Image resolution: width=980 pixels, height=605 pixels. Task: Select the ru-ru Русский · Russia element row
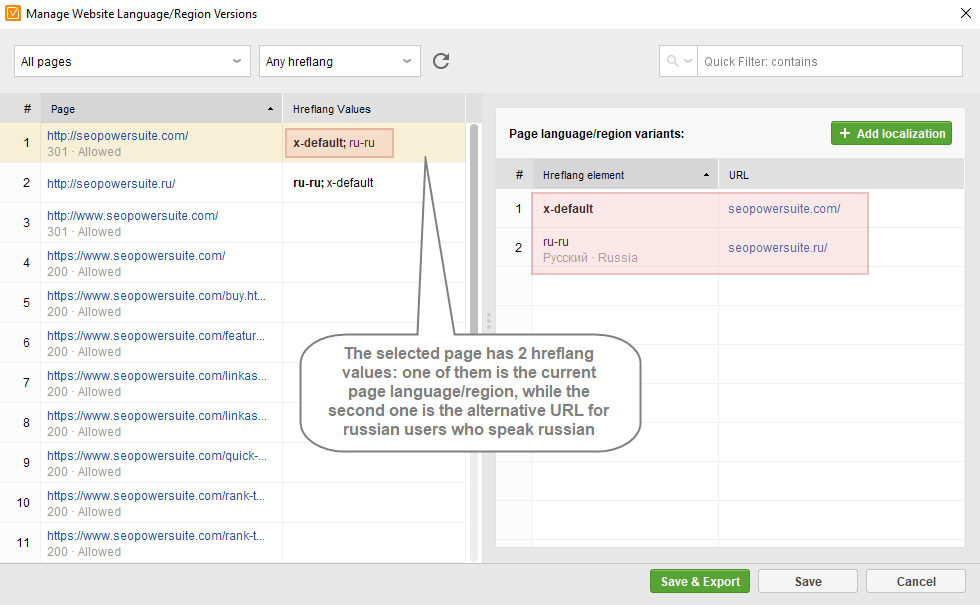point(730,248)
